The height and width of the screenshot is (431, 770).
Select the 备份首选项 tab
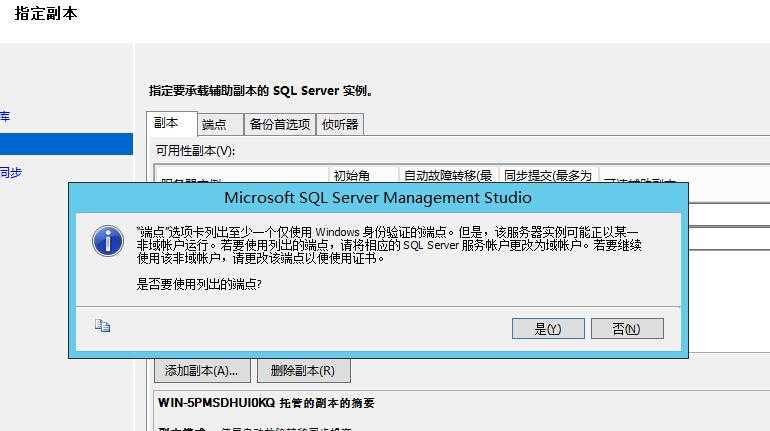280,125
